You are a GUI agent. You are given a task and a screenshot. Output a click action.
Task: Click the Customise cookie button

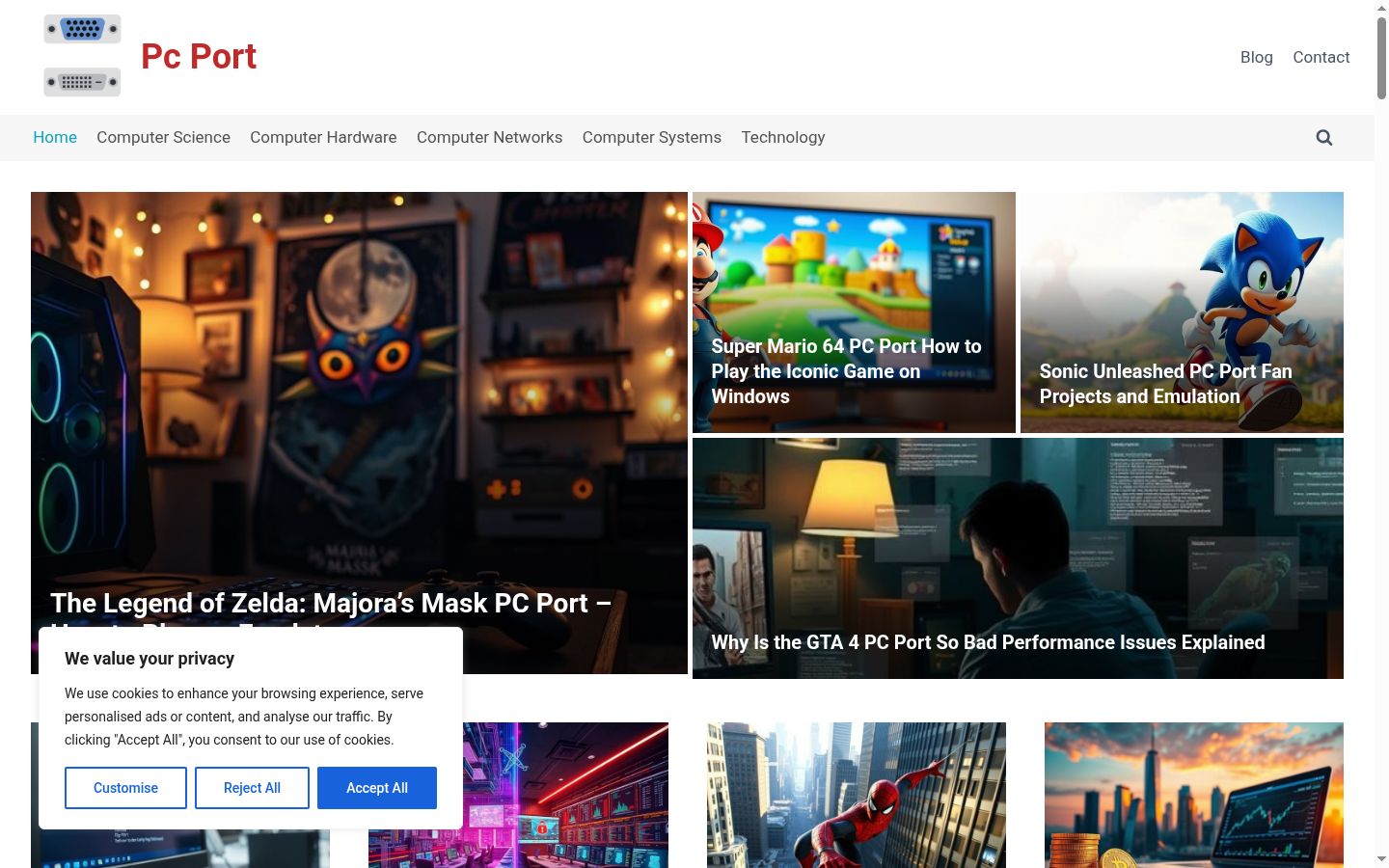coord(125,788)
